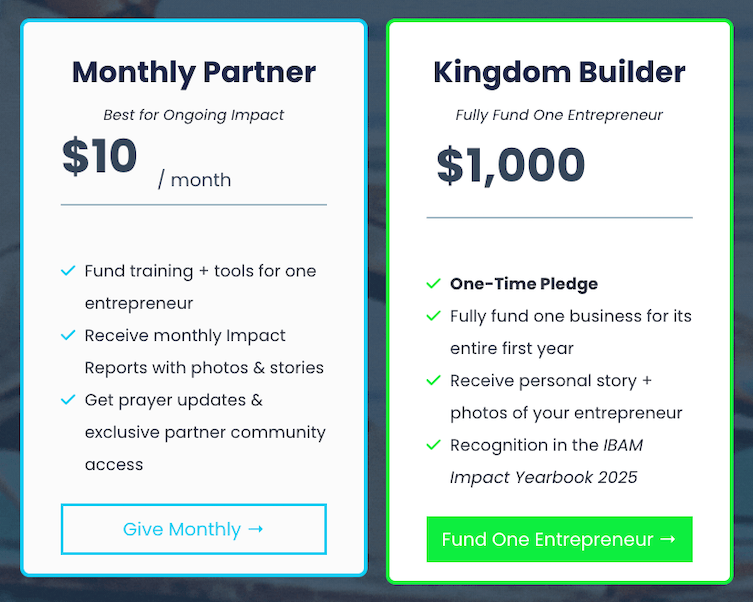
Task: Click the green checkmark beside "One-Time Pledge"
Action: [433, 284]
